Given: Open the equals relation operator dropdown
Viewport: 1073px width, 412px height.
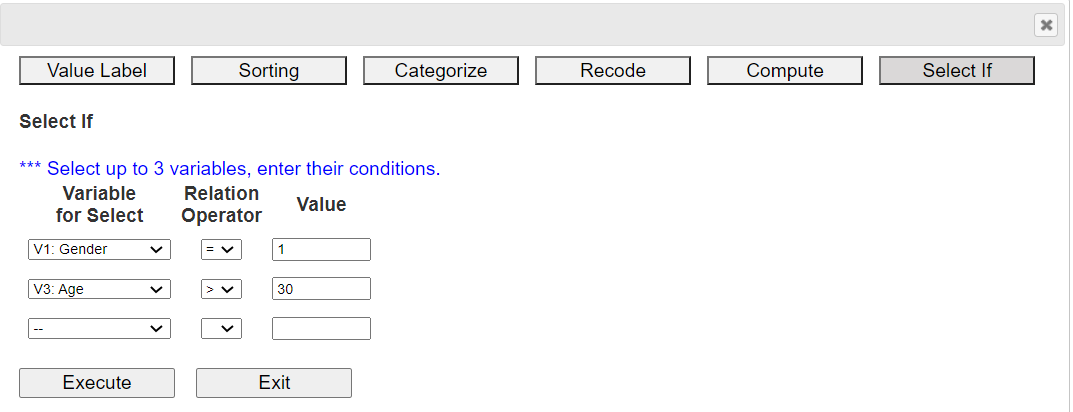Looking at the screenshot, I should [221, 250].
